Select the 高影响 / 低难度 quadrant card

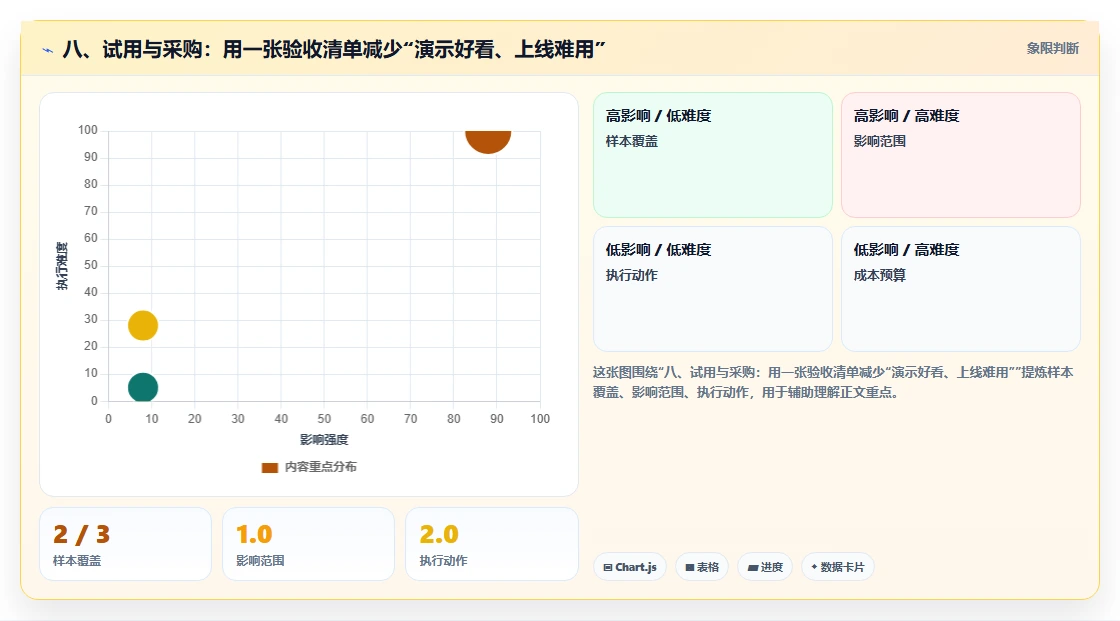tap(713, 155)
